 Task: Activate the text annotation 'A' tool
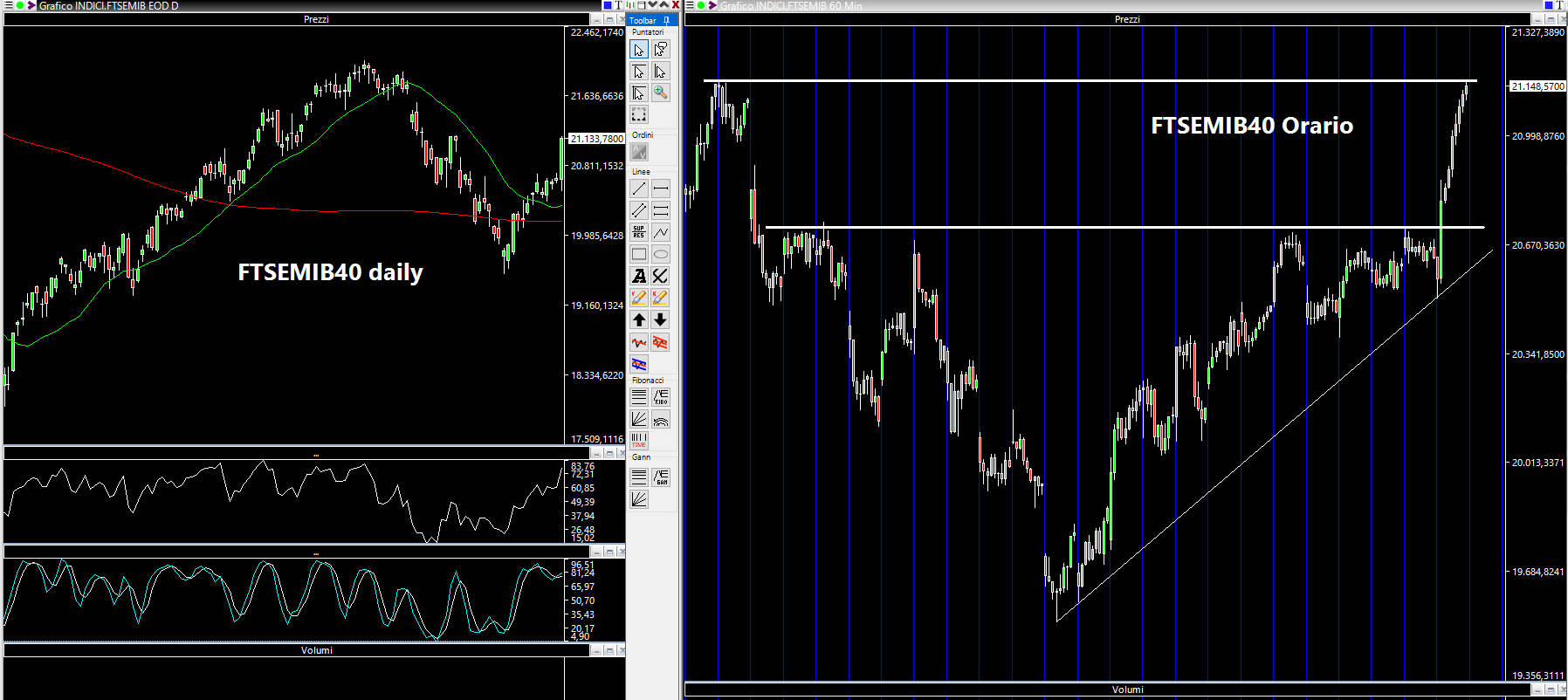click(639, 276)
